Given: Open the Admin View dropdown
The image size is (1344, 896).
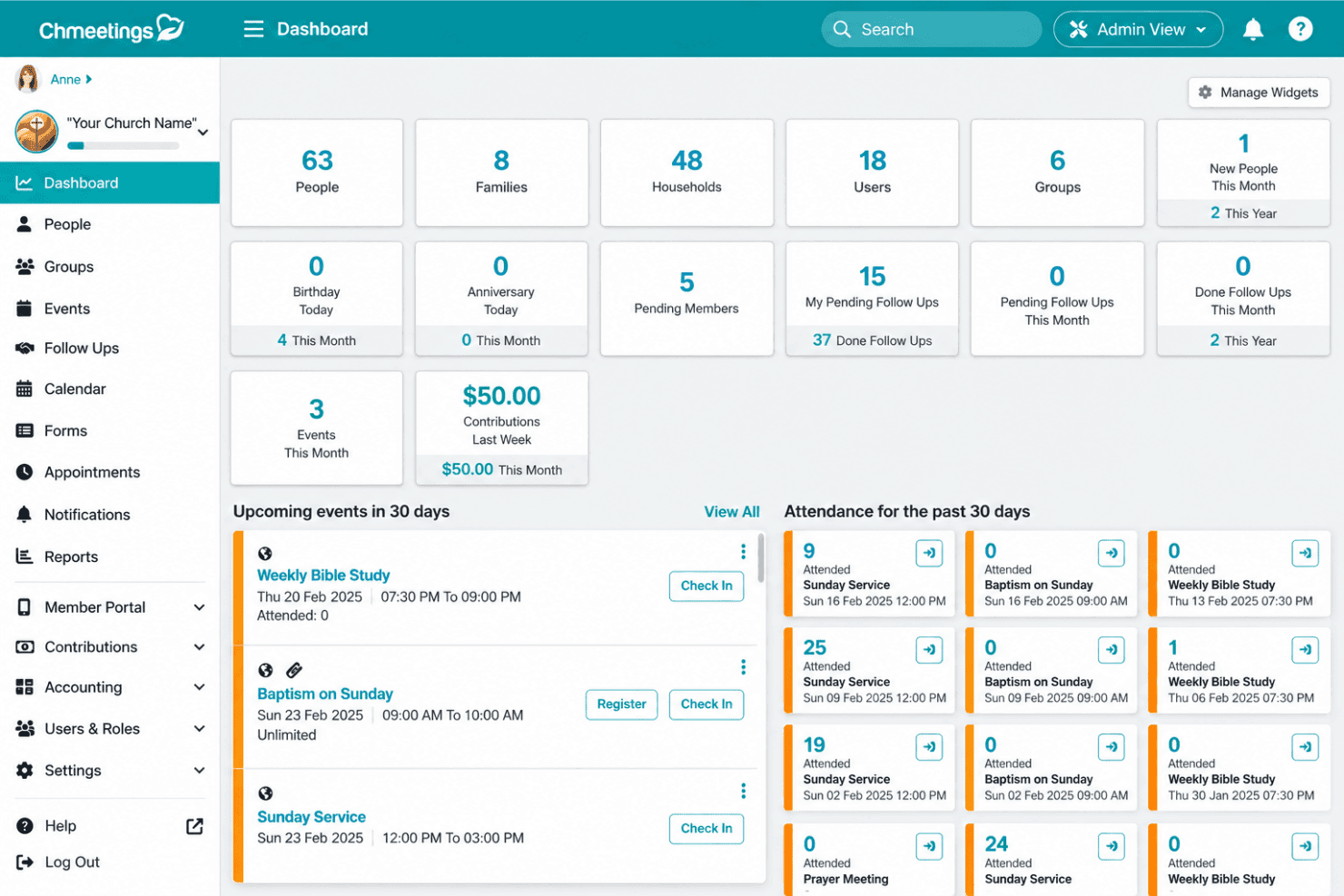Looking at the screenshot, I should 1138,29.
